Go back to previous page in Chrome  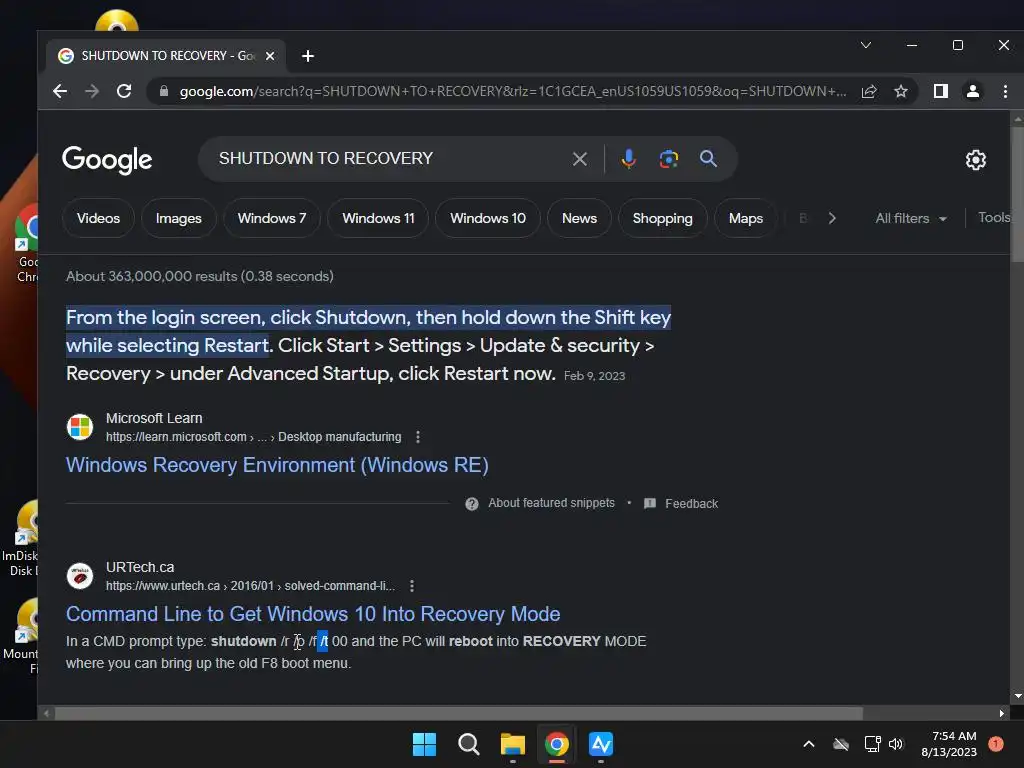point(60,91)
